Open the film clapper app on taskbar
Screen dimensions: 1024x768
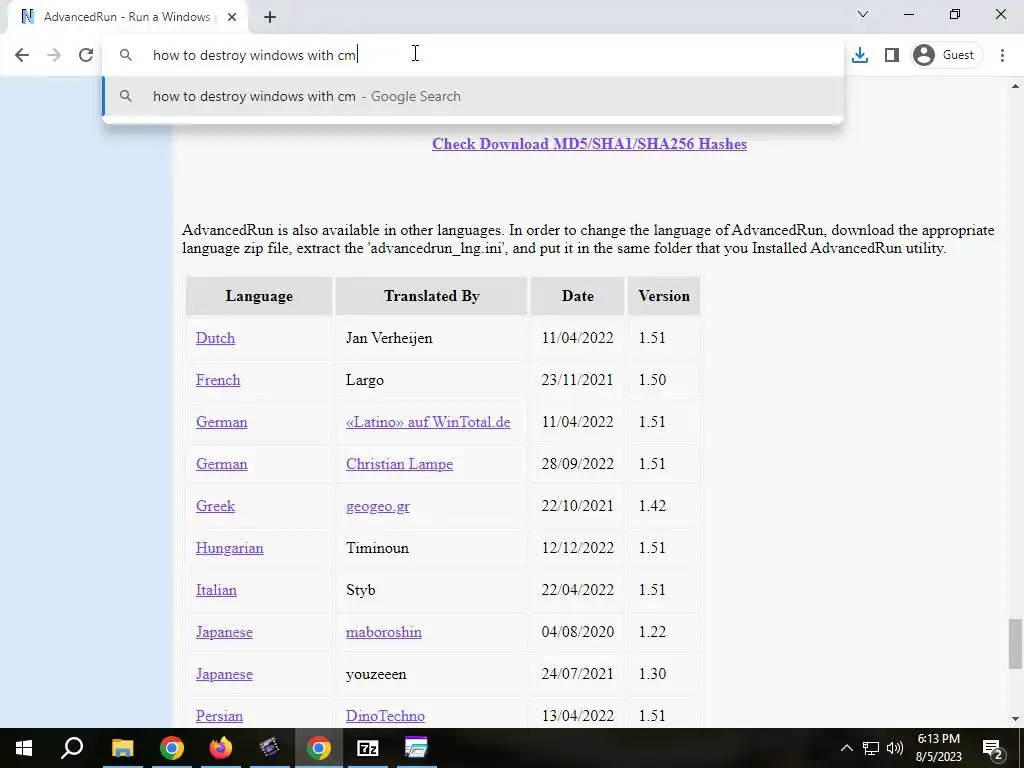[x=269, y=748]
